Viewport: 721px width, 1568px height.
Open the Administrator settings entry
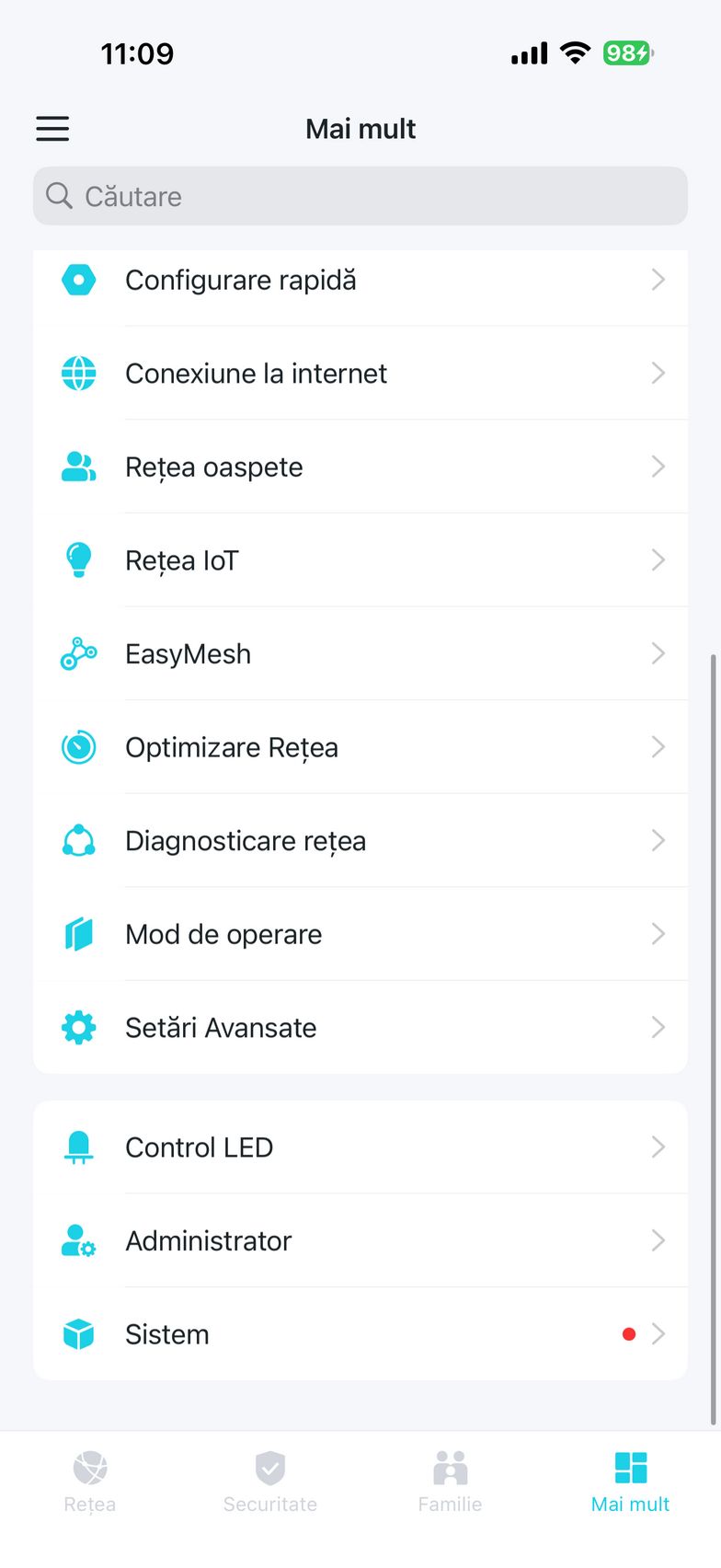point(209,1241)
